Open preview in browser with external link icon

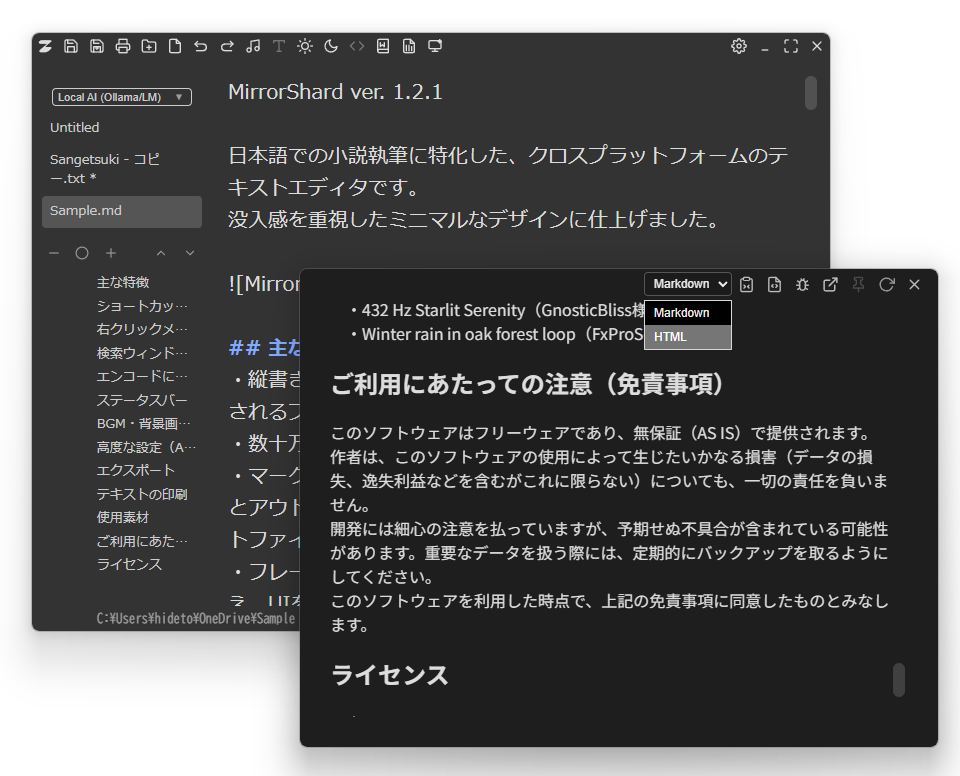(x=830, y=284)
